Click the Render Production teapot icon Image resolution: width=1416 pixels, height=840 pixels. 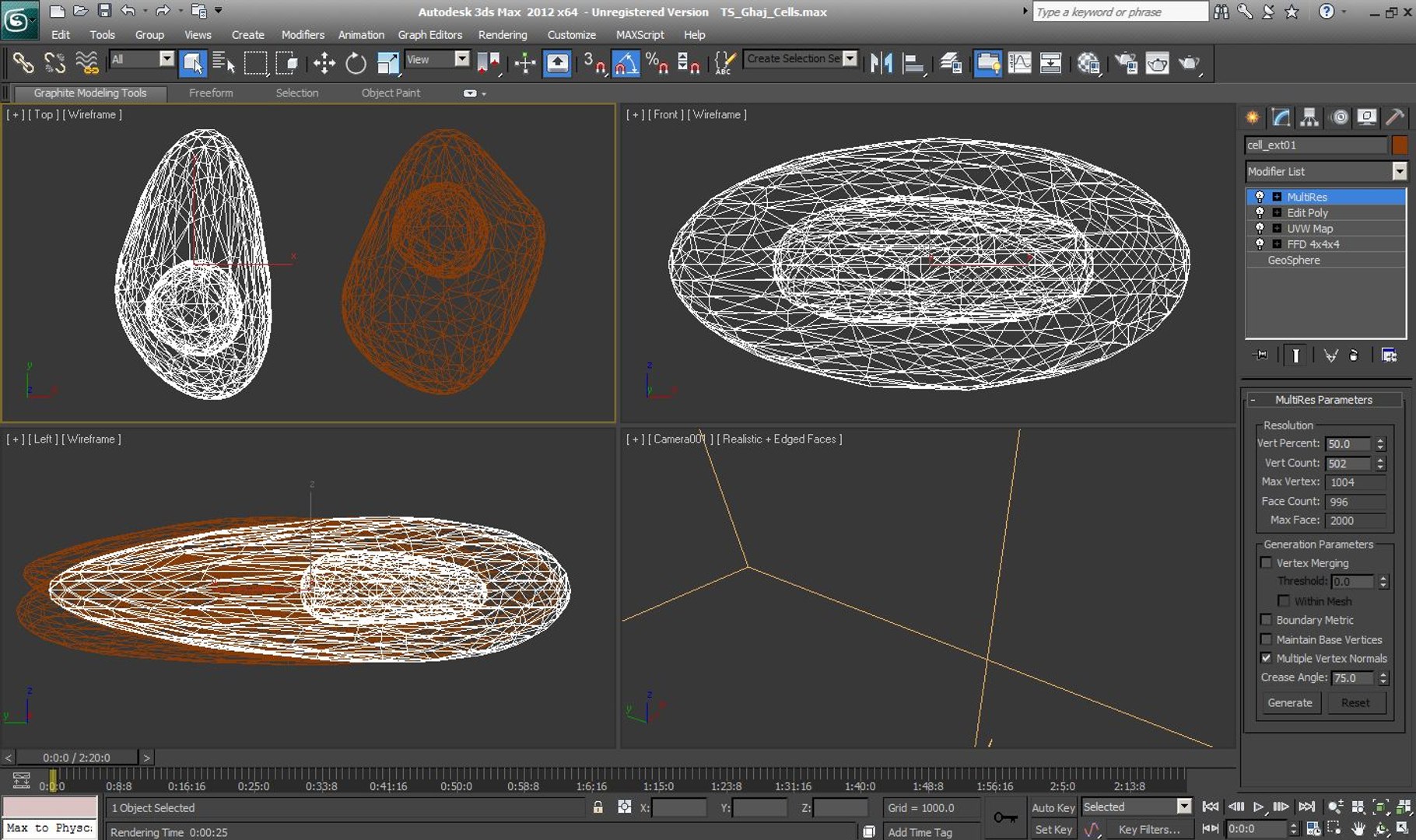[1190, 63]
